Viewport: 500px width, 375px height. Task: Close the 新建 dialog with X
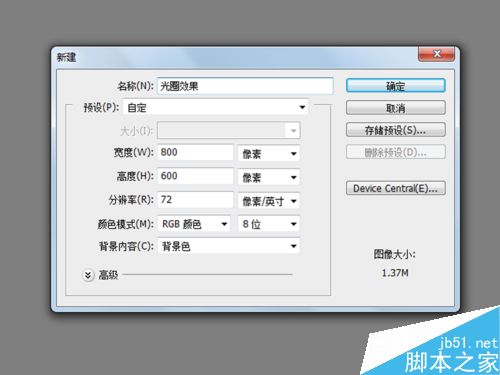(x=437, y=54)
